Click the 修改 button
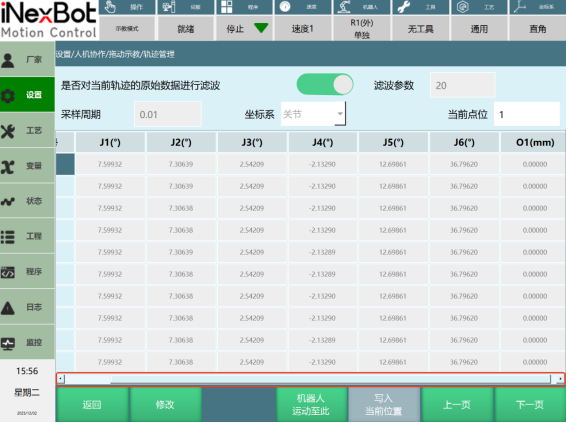Viewport: 566px width, 423px height. tap(165, 404)
